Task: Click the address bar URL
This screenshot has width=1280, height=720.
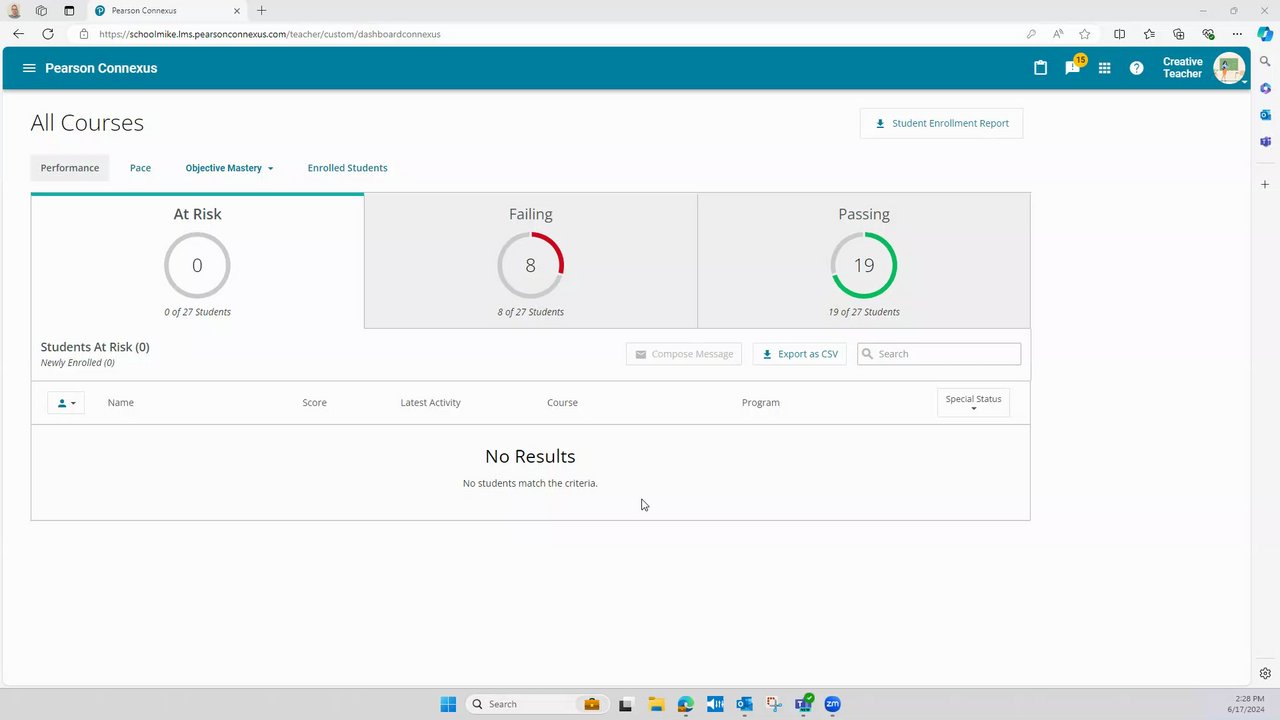Action: coord(270,34)
